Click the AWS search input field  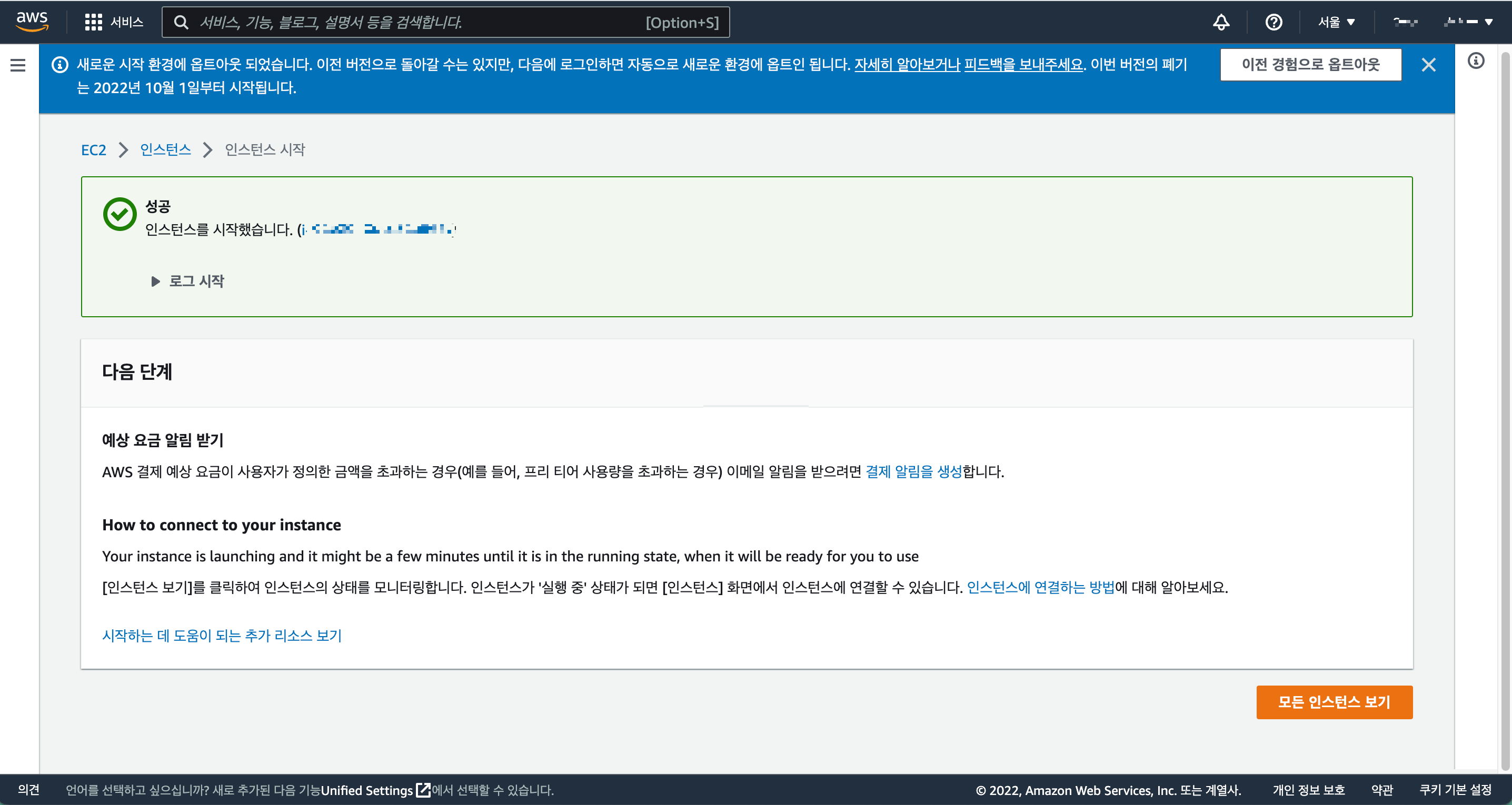411,22
